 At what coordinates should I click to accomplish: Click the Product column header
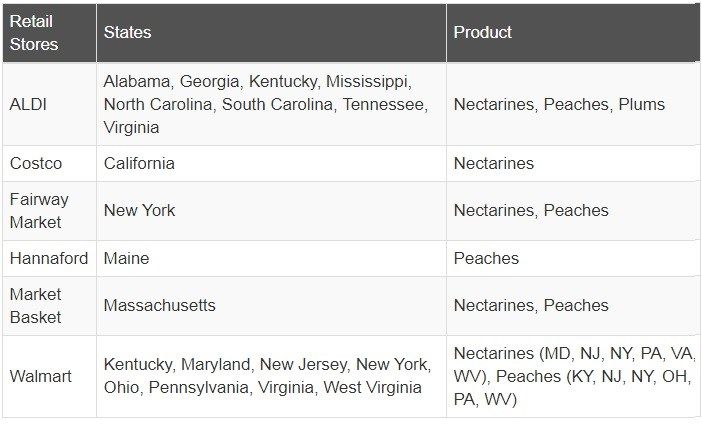coord(482,33)
